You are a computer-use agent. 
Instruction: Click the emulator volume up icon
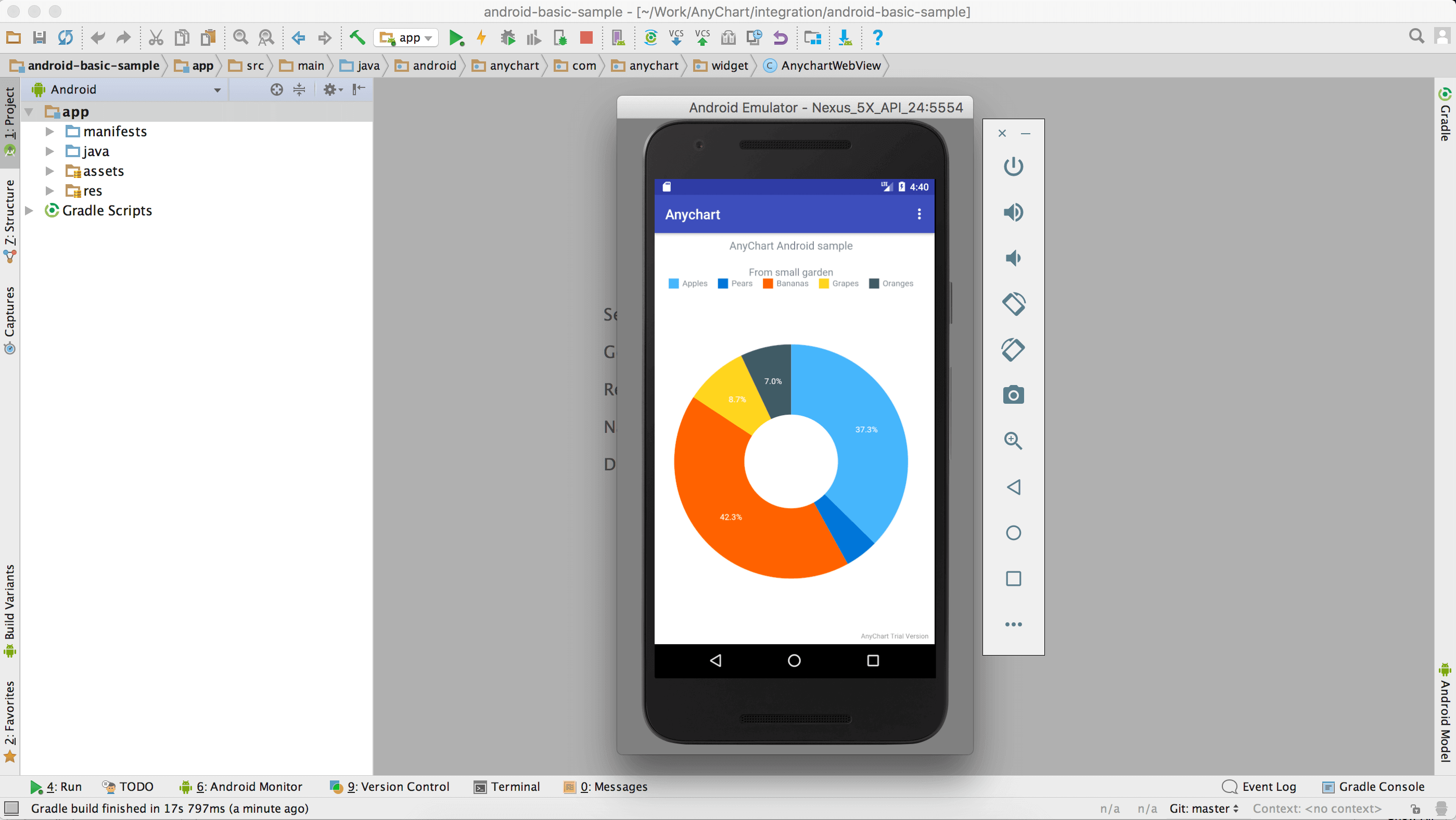pos(1013,212)
